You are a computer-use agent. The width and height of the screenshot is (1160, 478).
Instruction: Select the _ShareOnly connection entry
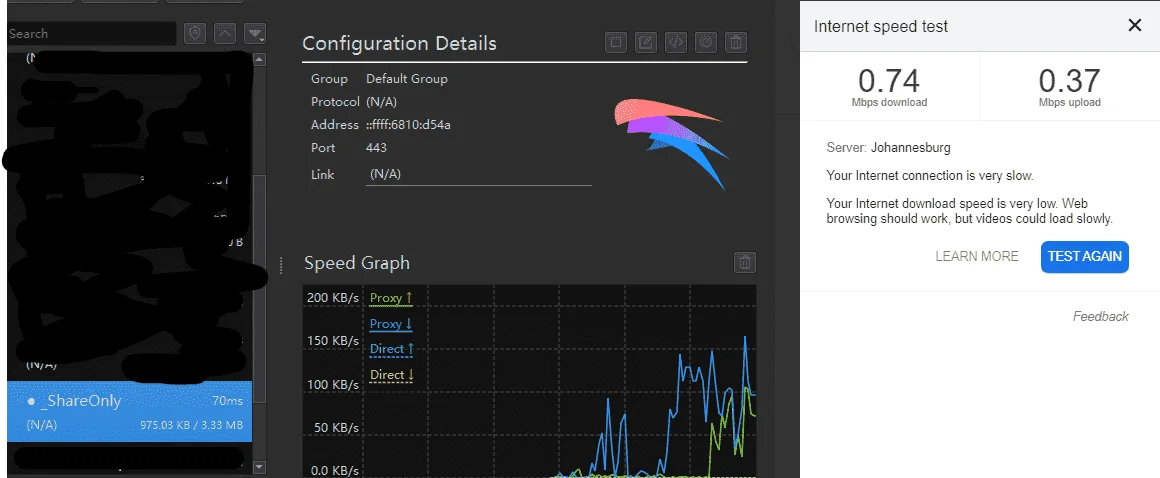[x=130, y=412]
